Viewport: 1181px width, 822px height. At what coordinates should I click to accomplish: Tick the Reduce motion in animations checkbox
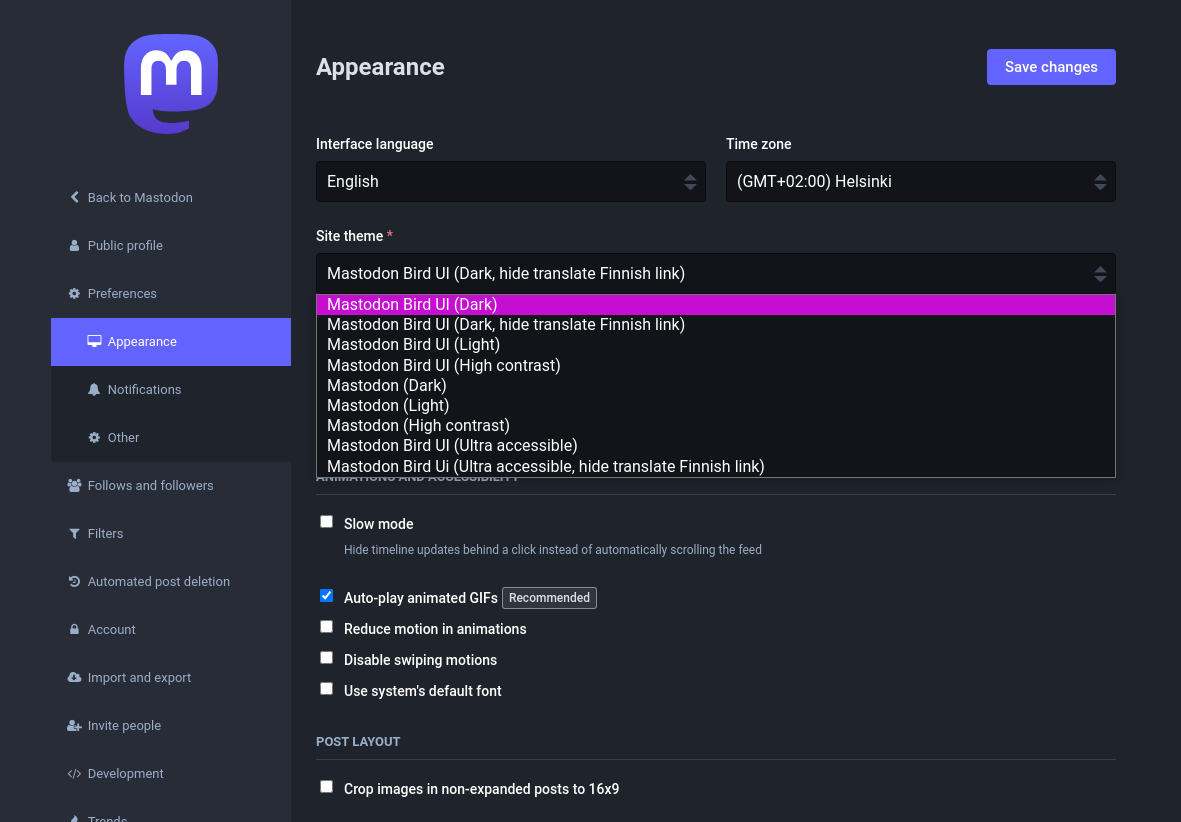click(326, 627)
